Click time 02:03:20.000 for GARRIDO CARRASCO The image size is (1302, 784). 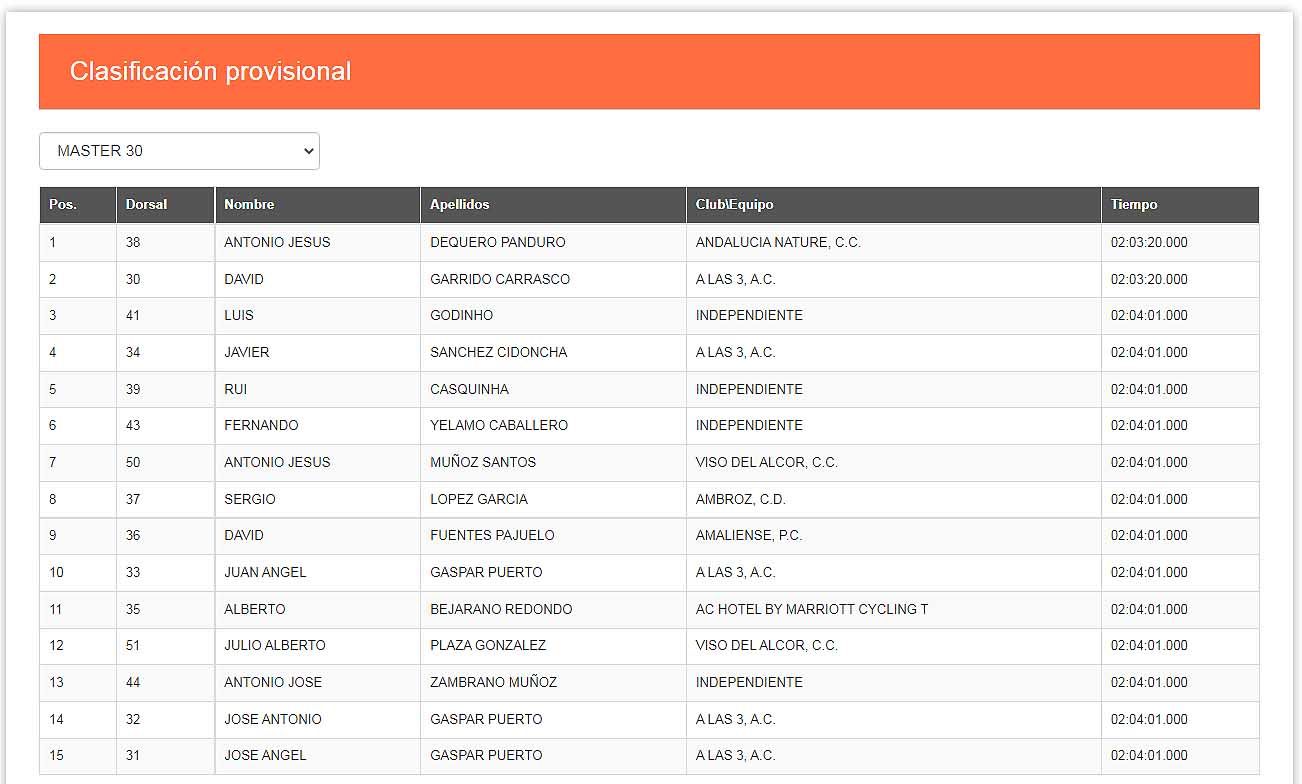[1149, 279]
